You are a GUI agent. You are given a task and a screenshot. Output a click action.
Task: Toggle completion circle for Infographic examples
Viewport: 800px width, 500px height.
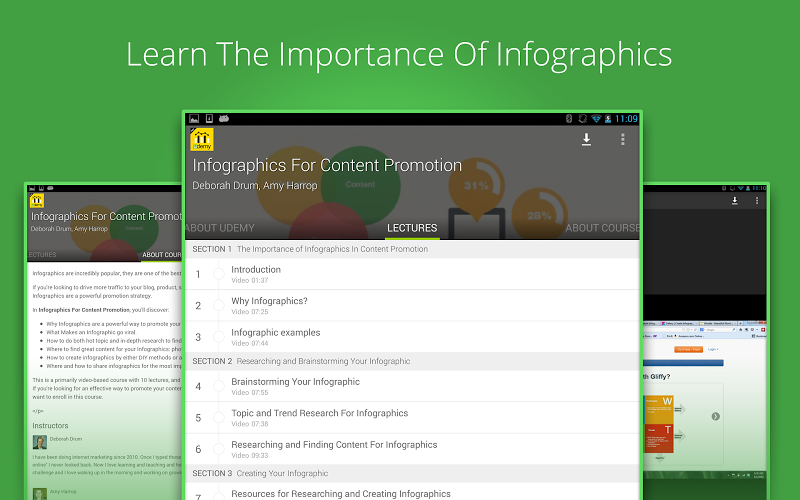pyautogui.click(x=219, y=337)
